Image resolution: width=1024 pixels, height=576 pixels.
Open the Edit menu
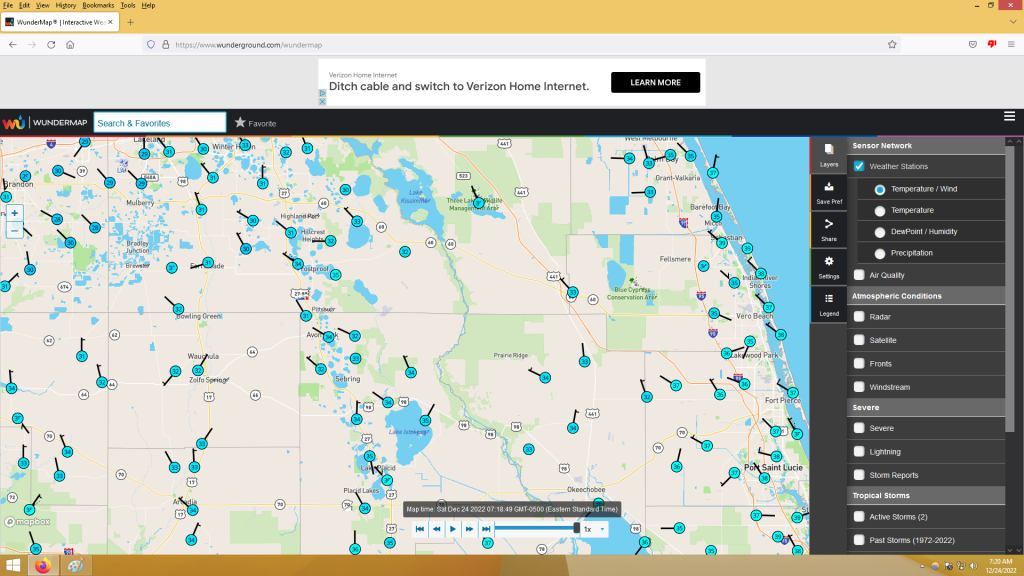coord(24,5)
